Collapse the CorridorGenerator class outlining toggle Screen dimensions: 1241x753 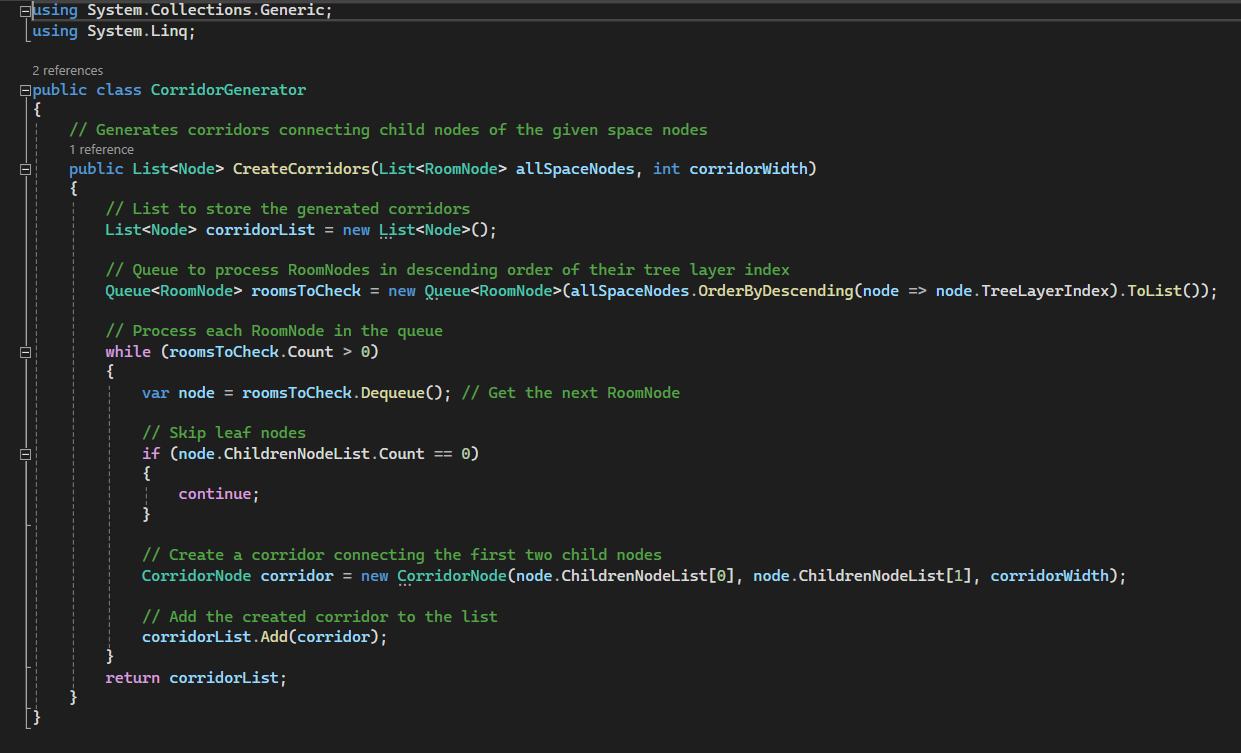click(24, 90)
